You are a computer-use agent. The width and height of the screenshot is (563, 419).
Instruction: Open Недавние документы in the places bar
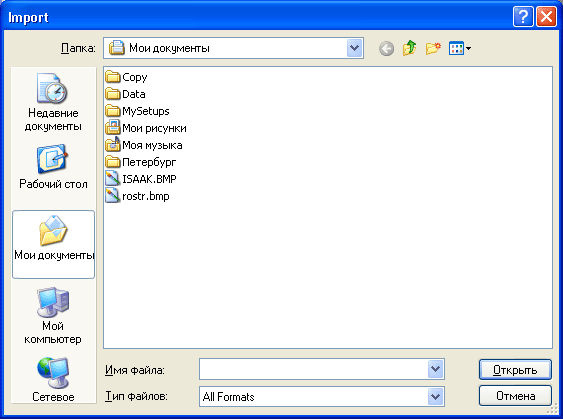point(53,102)
